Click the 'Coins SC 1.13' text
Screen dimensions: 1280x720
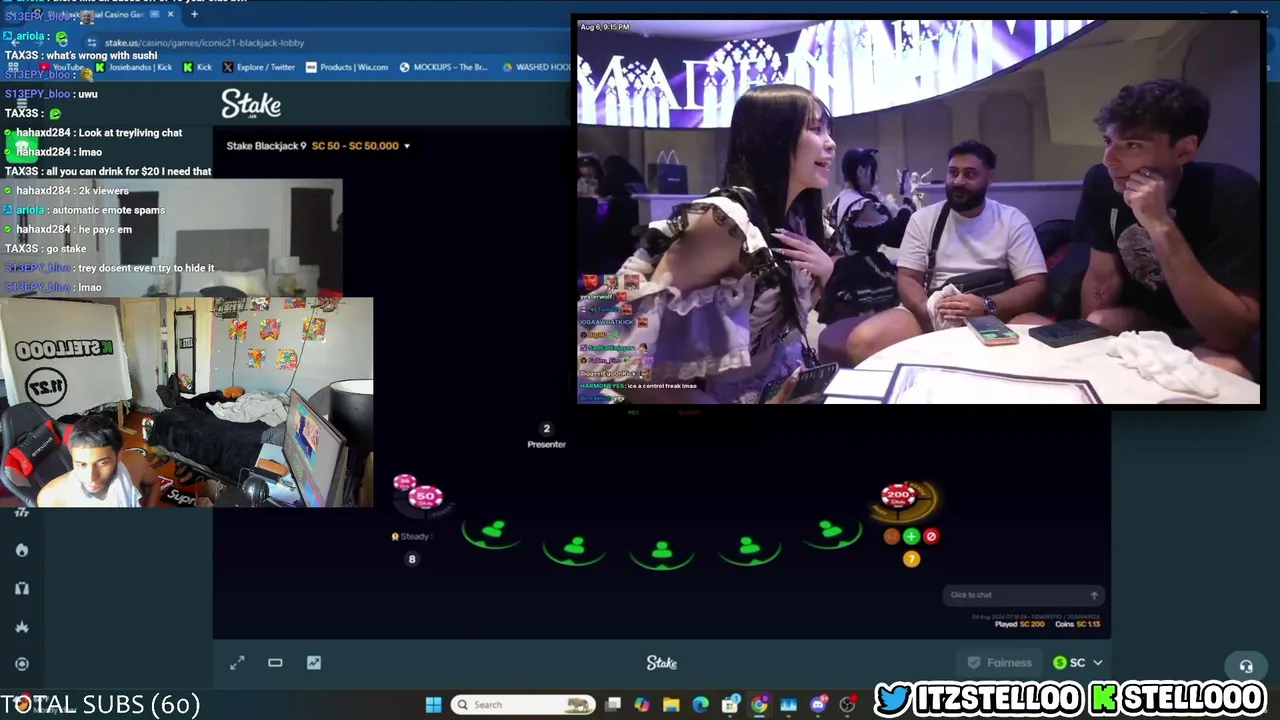tap(1077, 624)
